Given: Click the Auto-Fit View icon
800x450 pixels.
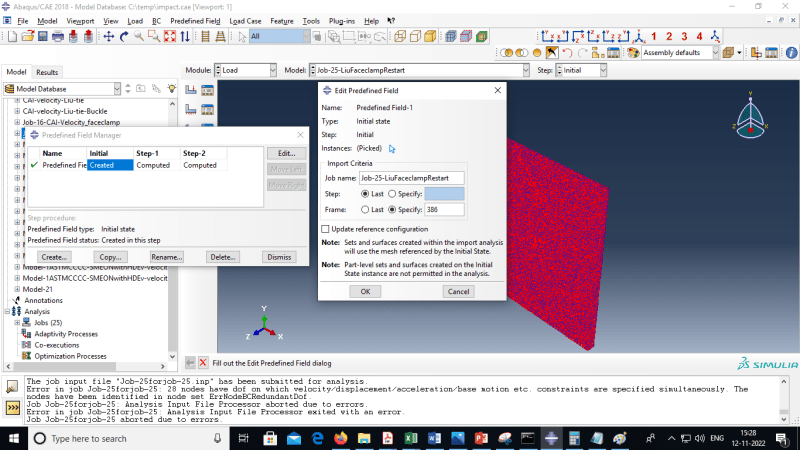Looking at the screenshot, I should [169, 36].
